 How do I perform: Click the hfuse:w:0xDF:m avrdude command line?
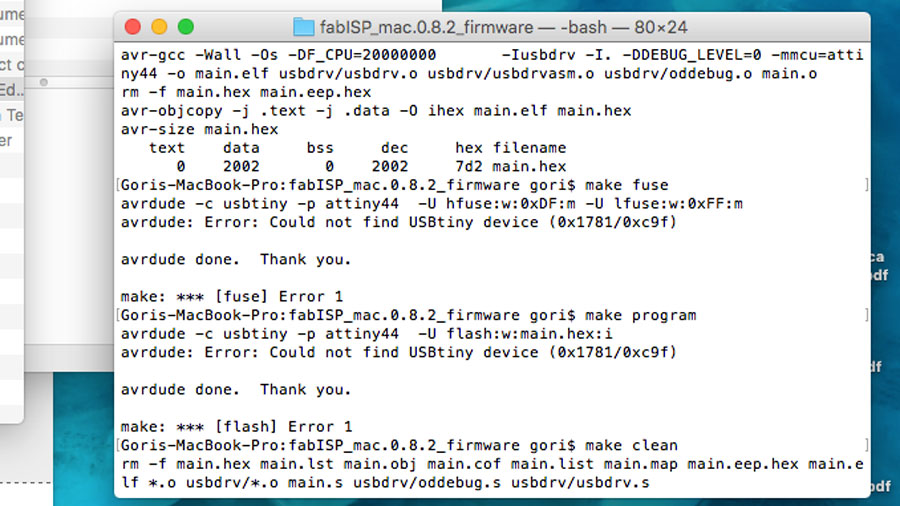click(x=432, y=204)
